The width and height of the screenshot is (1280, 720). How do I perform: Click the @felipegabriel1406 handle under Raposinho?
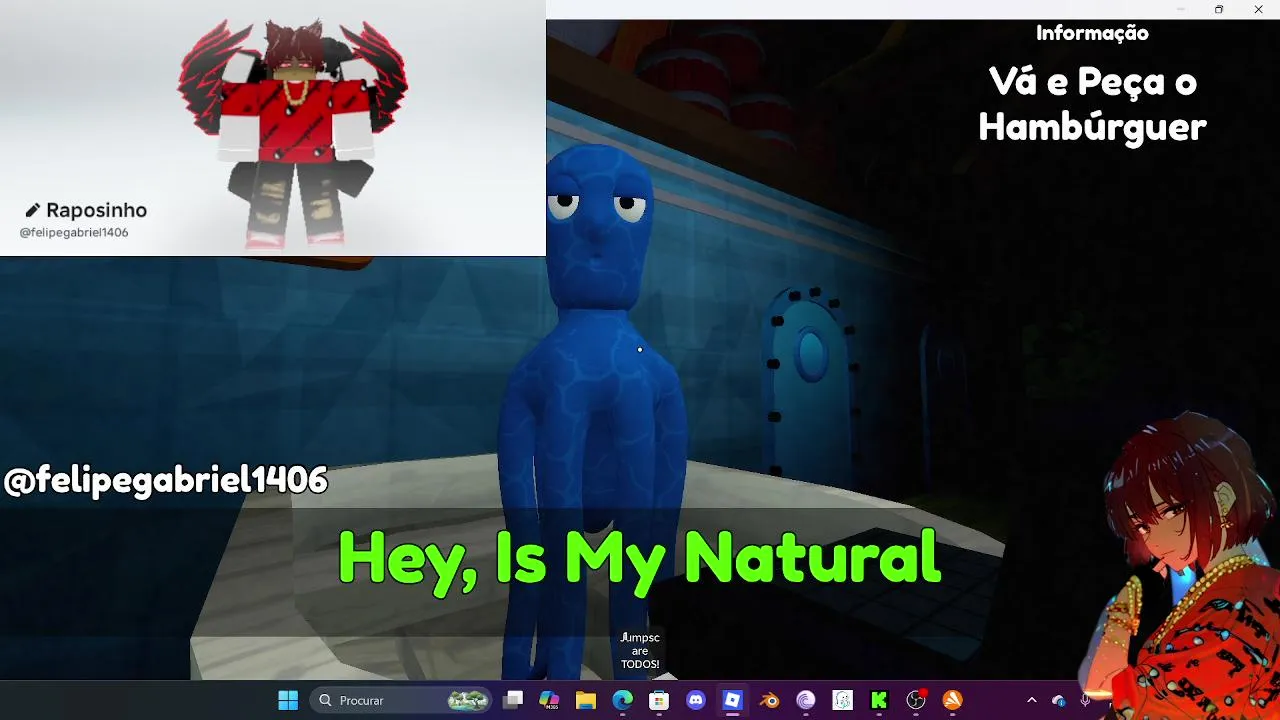tap(74, 232)
